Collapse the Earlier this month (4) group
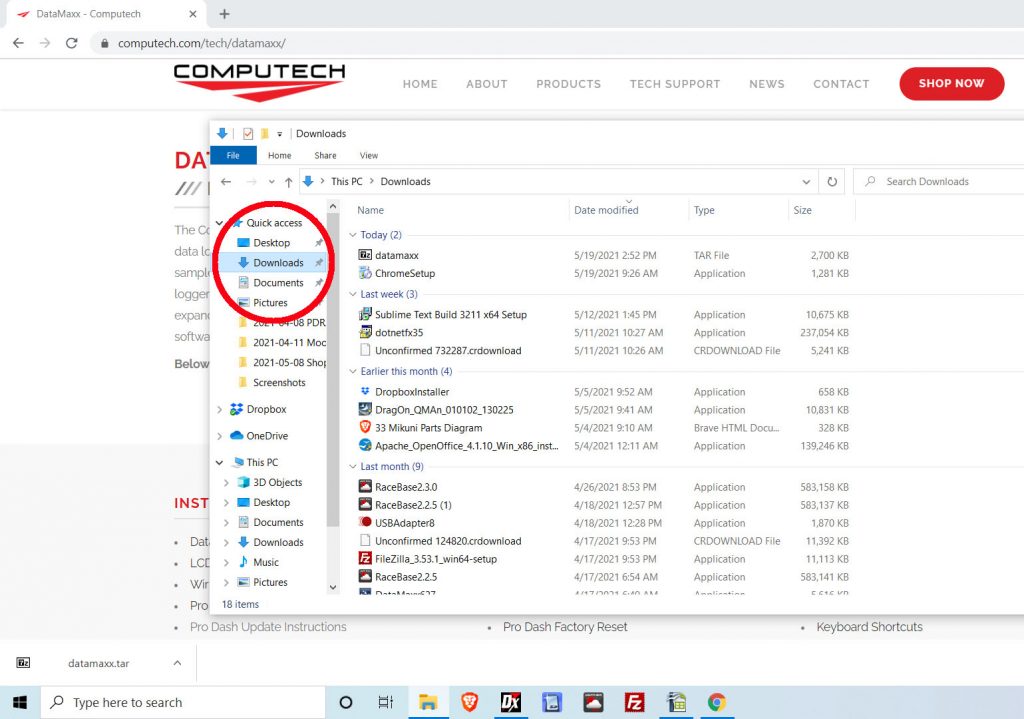1024x719 pixels. coord(353,372)
